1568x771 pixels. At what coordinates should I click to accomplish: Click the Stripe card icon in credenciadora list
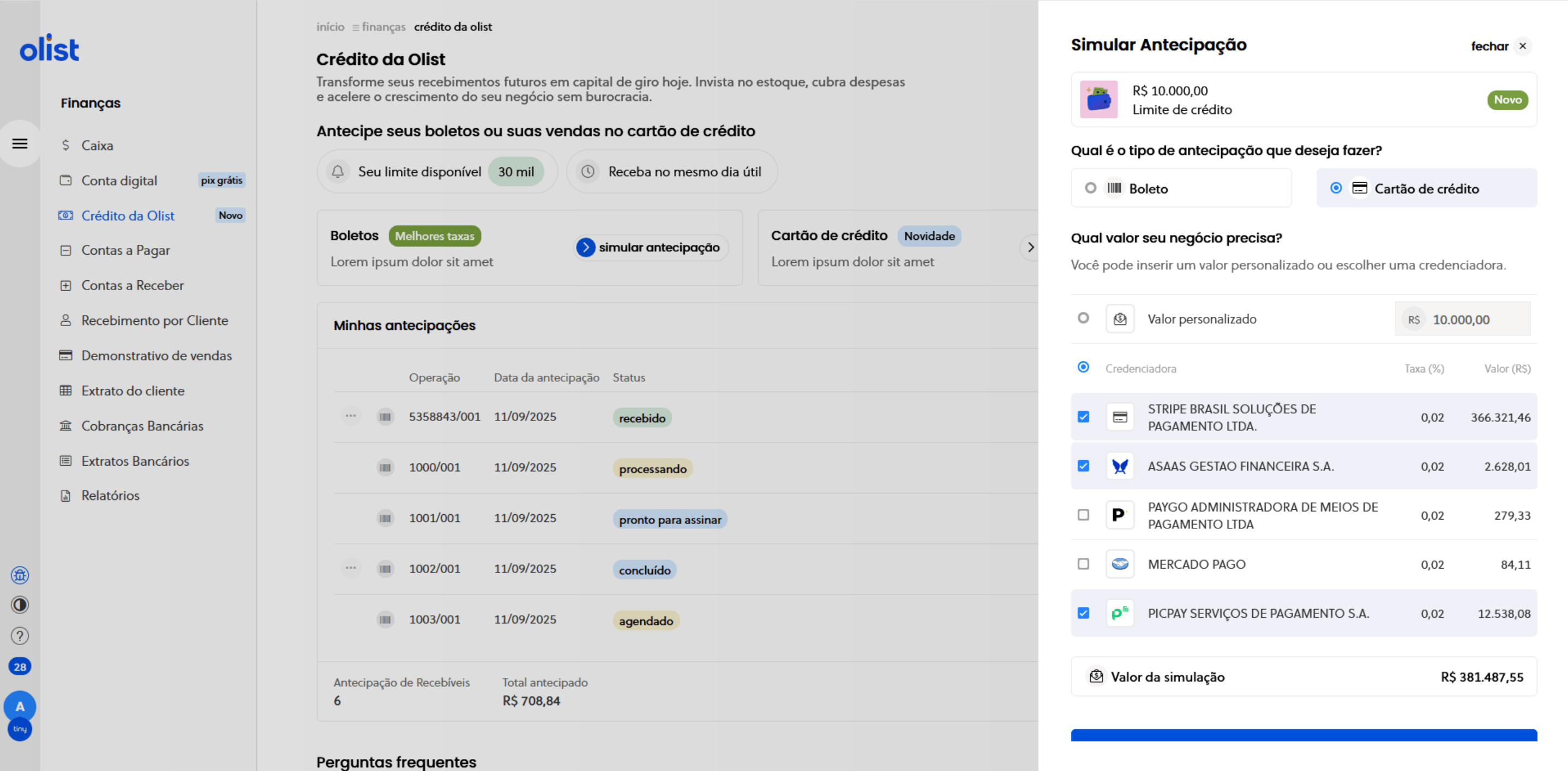pyautogui.click(x=1120, y=418)
